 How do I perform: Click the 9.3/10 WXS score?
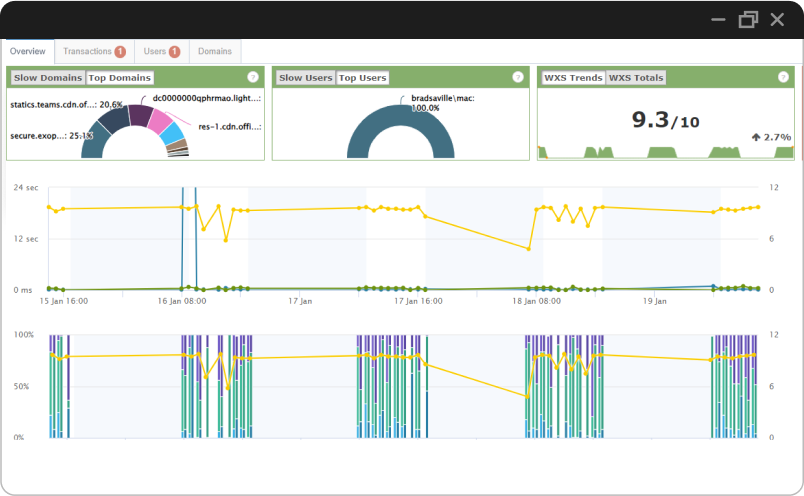click(665, 120)
